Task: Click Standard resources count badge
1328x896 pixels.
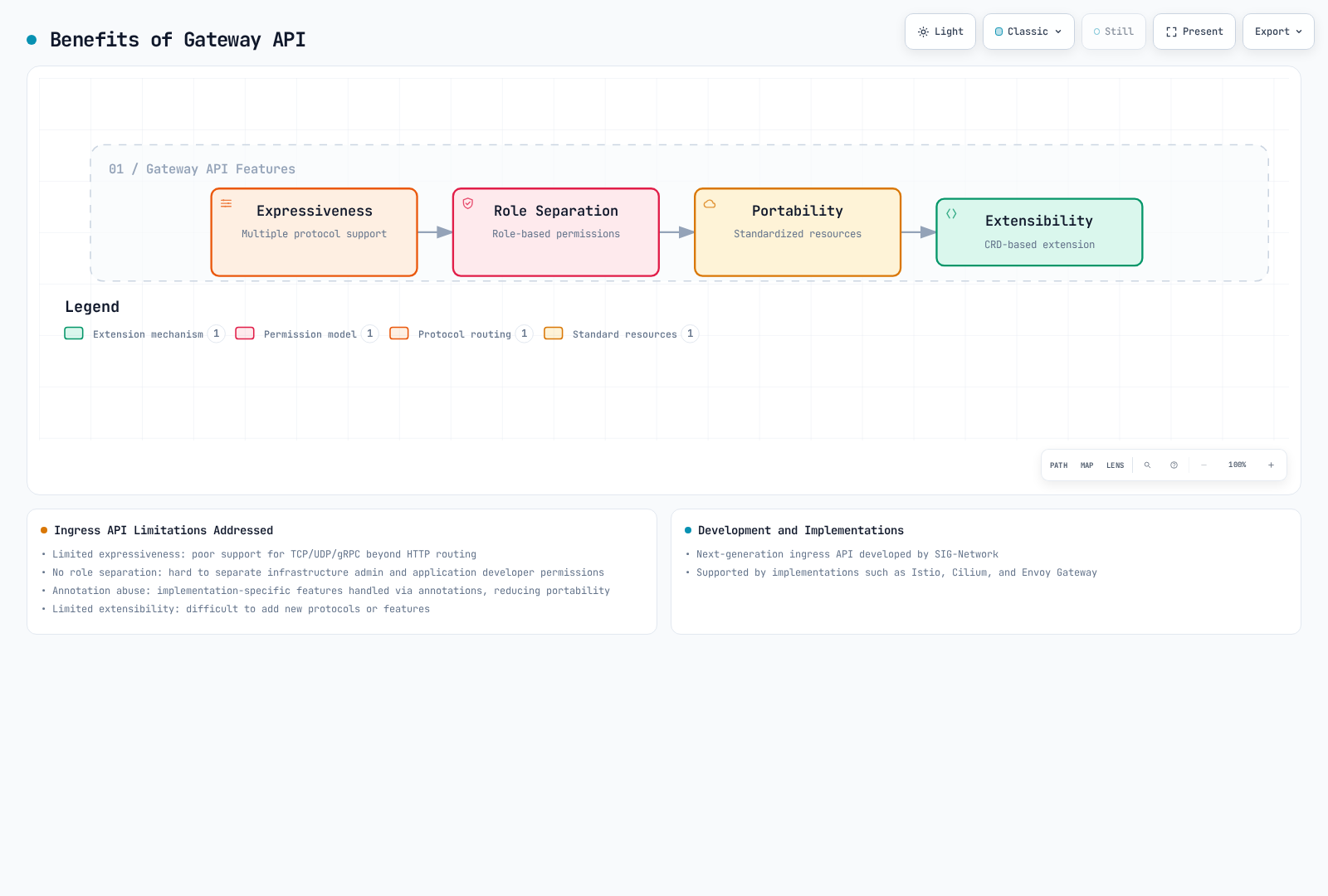Action: click(691, 334)
